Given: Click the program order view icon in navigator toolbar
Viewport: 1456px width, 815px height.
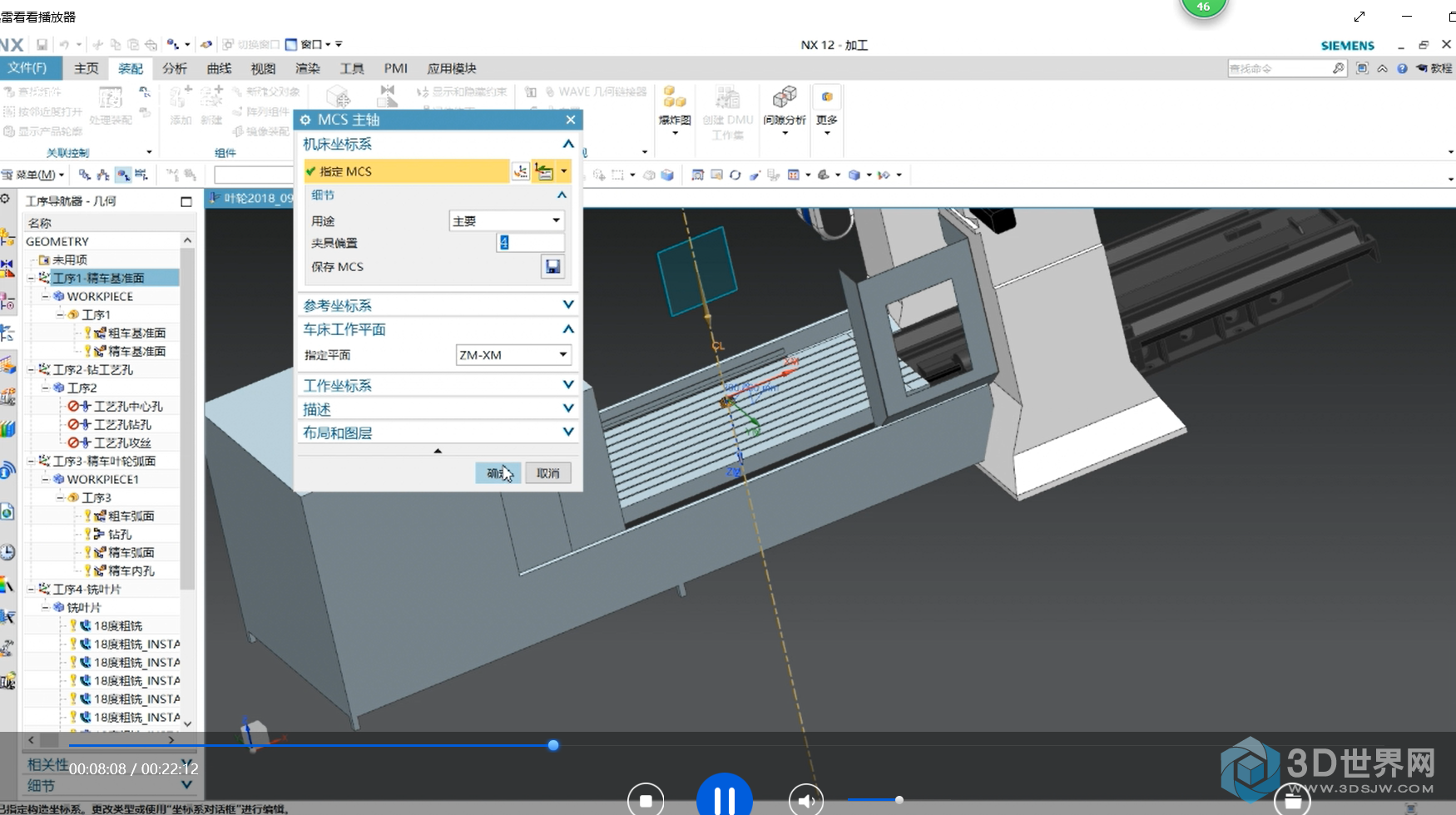Looking at the screenshot, I should 85,175.
